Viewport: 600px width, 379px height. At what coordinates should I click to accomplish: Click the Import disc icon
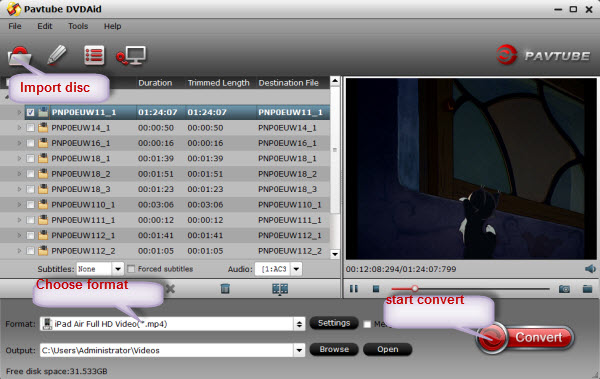tap(19, 56)
